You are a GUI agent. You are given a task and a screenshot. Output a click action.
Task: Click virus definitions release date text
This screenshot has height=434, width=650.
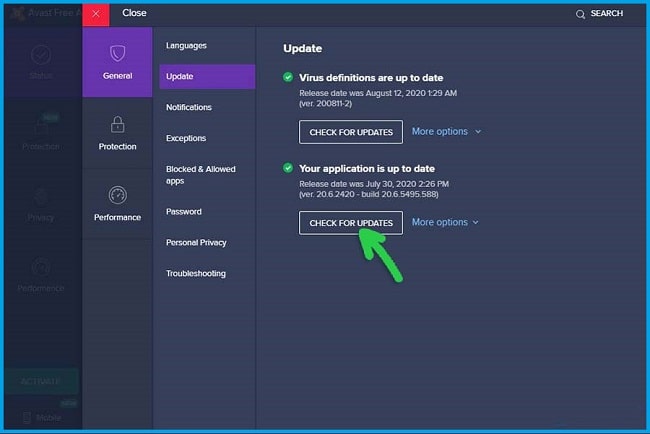(378, 93)
